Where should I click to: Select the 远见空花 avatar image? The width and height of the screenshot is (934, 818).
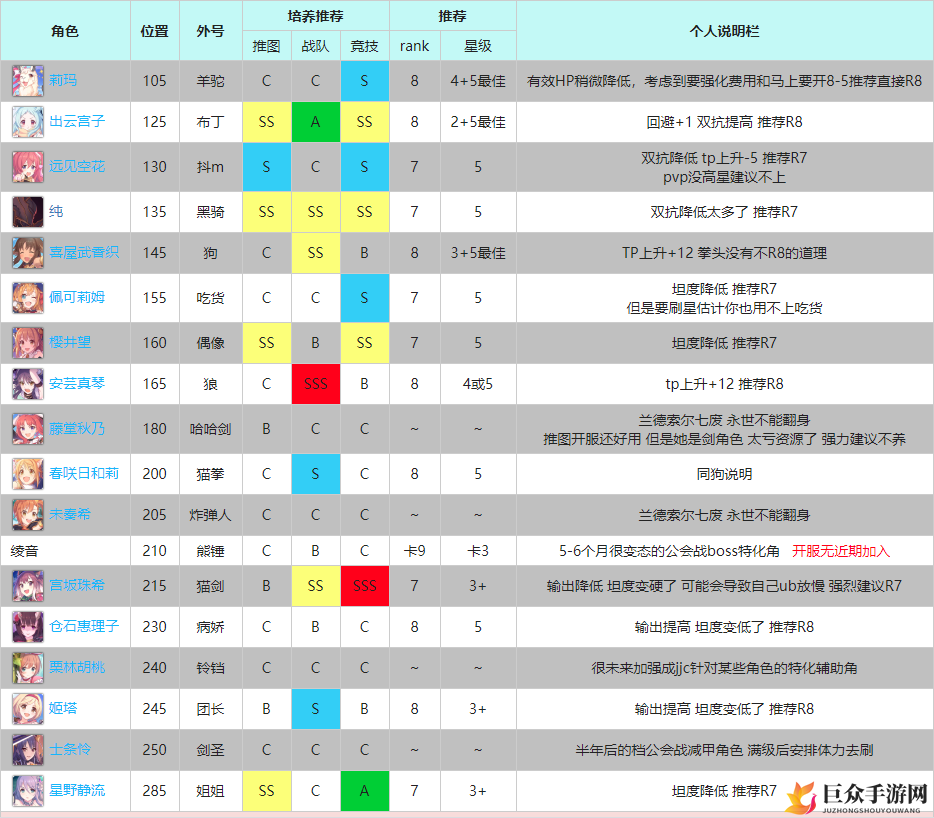[28, 167]
